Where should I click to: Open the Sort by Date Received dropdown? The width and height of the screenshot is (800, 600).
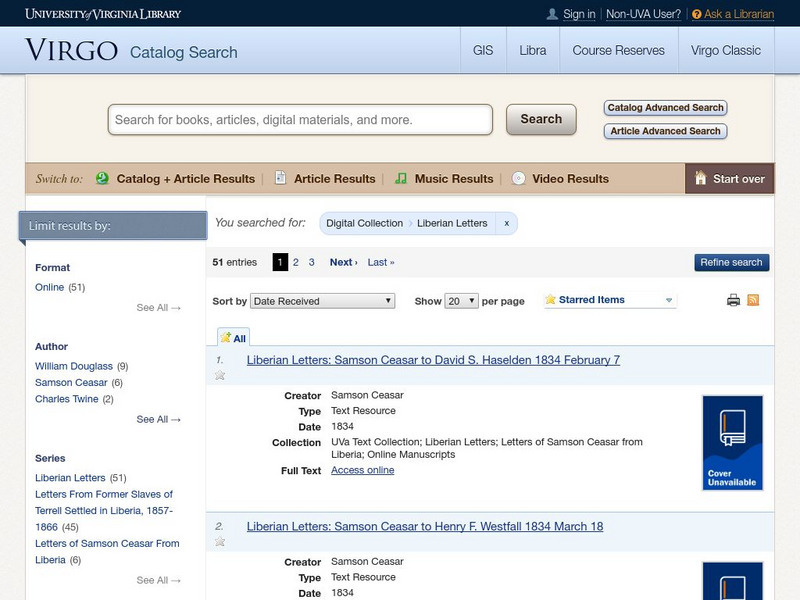click(x=323, y=301)
